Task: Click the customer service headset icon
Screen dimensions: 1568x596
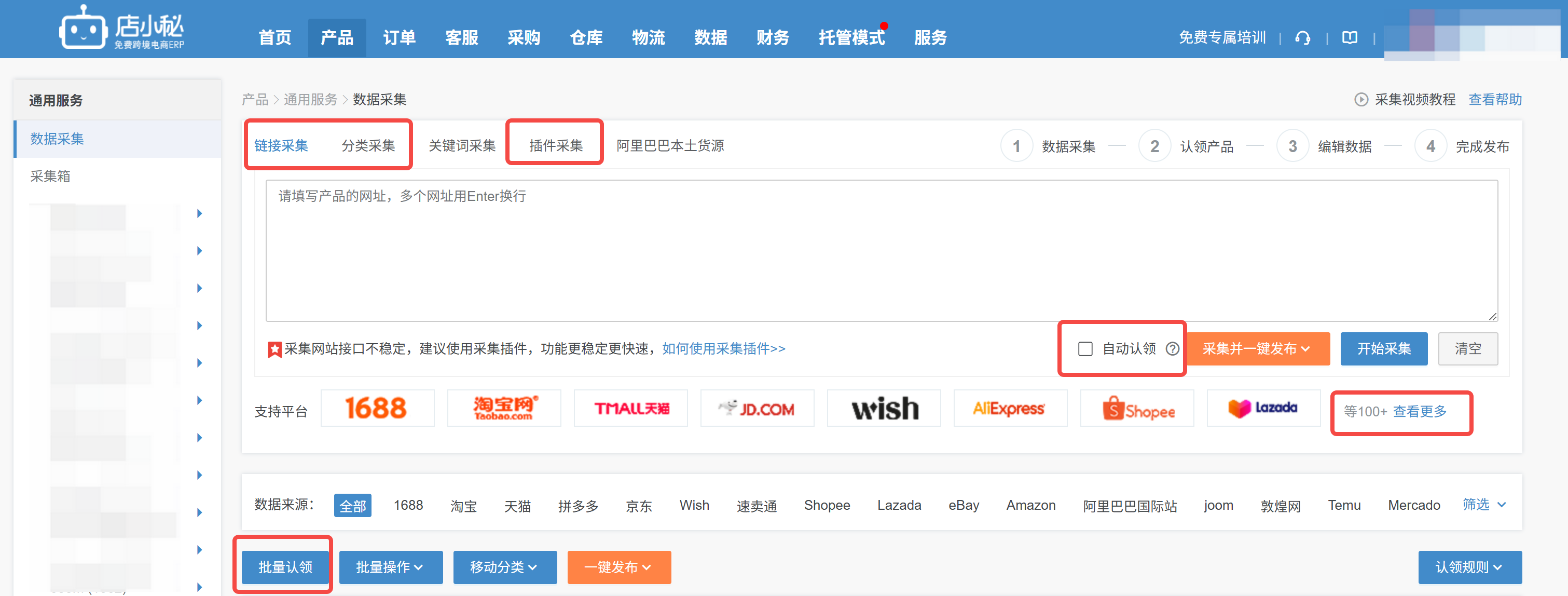Action: [1302, 38]
